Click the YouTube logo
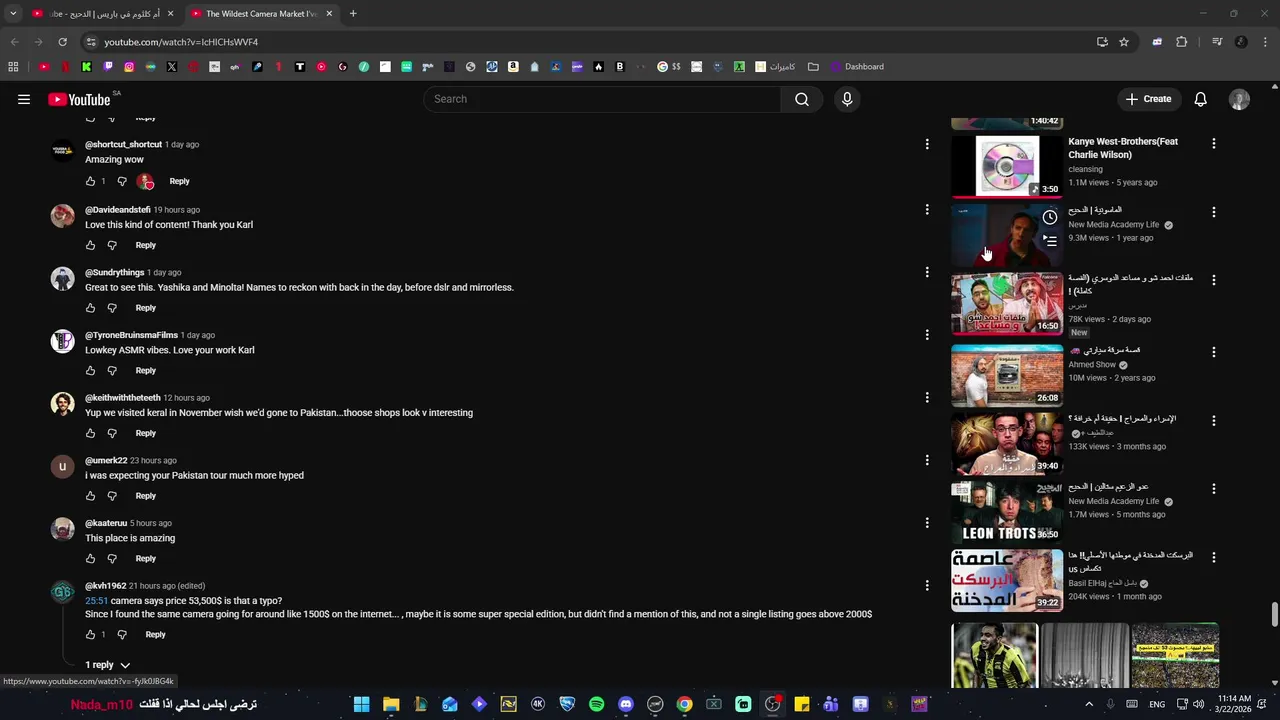The image size is (1280, 720). [79, 99]
